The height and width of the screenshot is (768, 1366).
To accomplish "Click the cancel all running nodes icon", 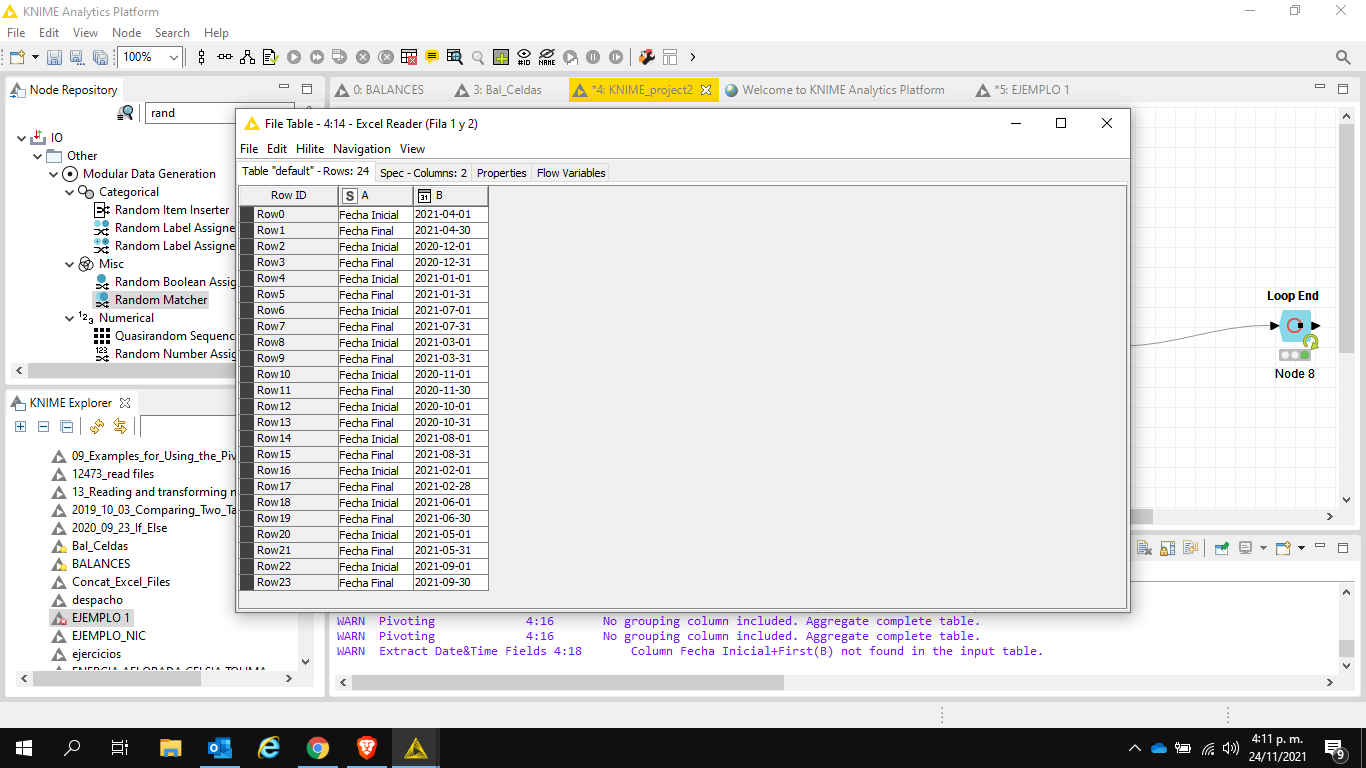I will tap(386, 57).
